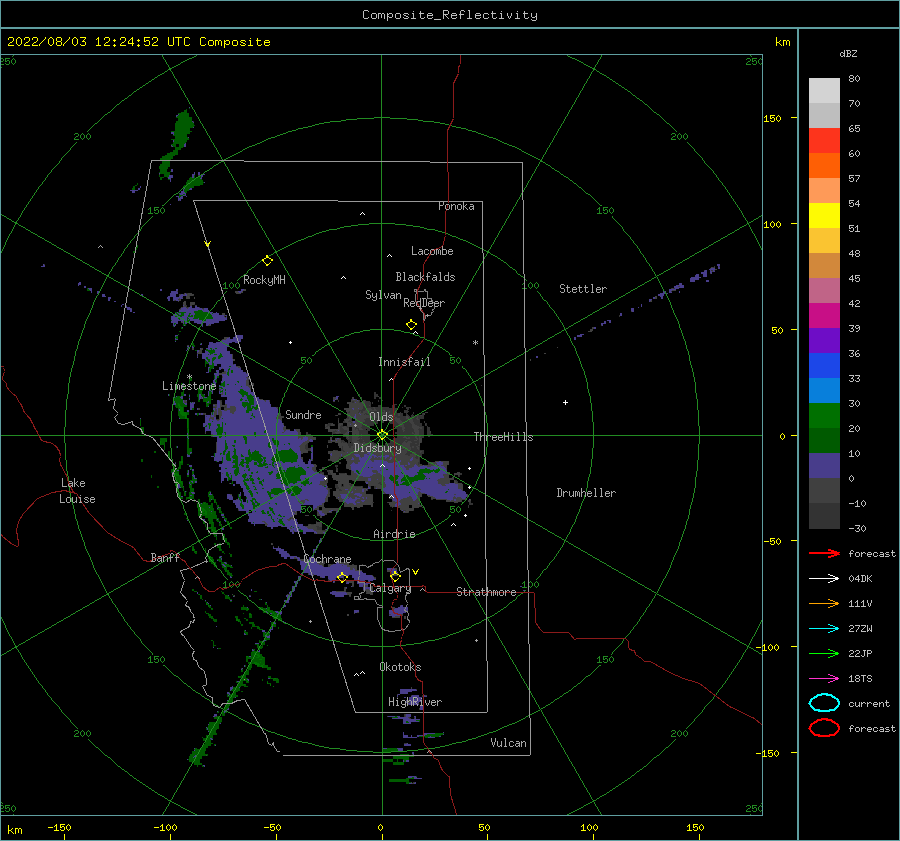The width and height of the screenshot is (900, 841).
Task: Click the yellow diamond marker below Cochrane
Action: (x=342, y=578)
